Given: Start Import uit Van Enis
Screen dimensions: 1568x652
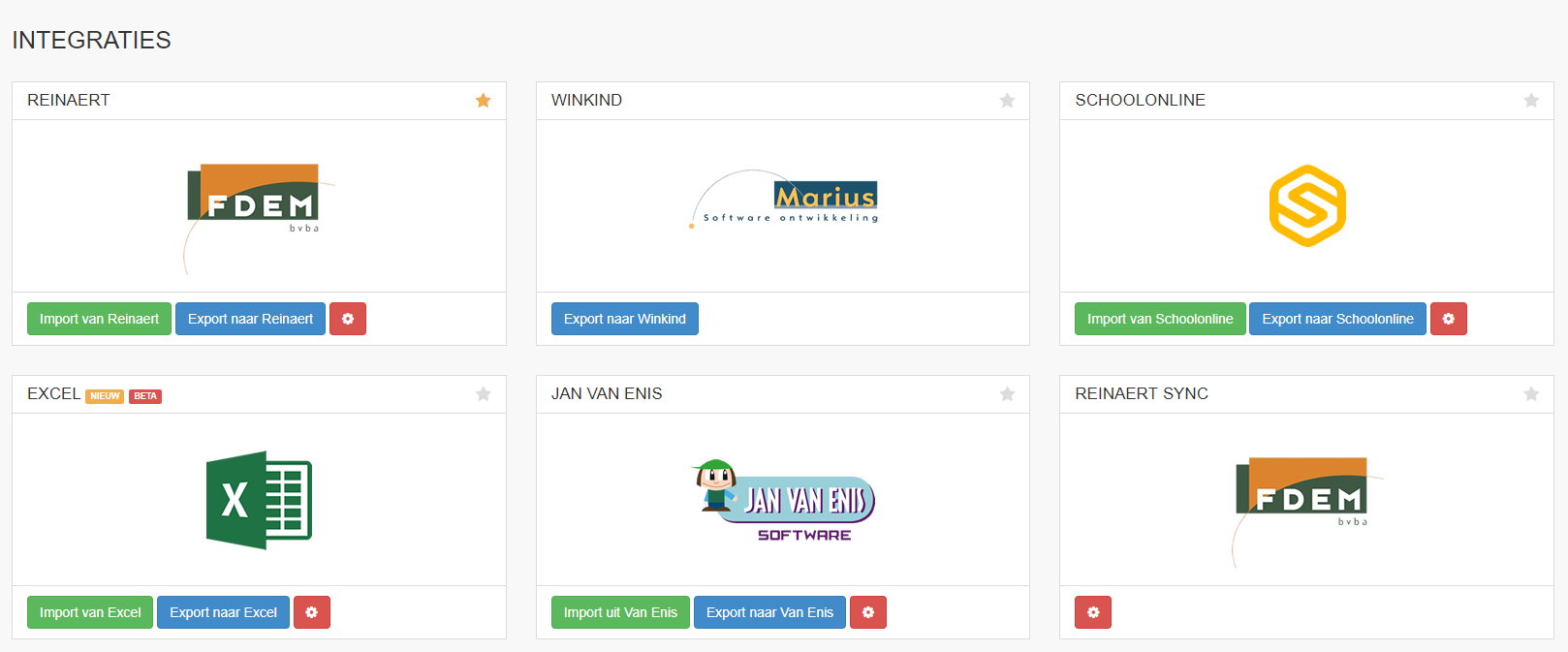Looking at the screenshot, I should tap(620, 612).
